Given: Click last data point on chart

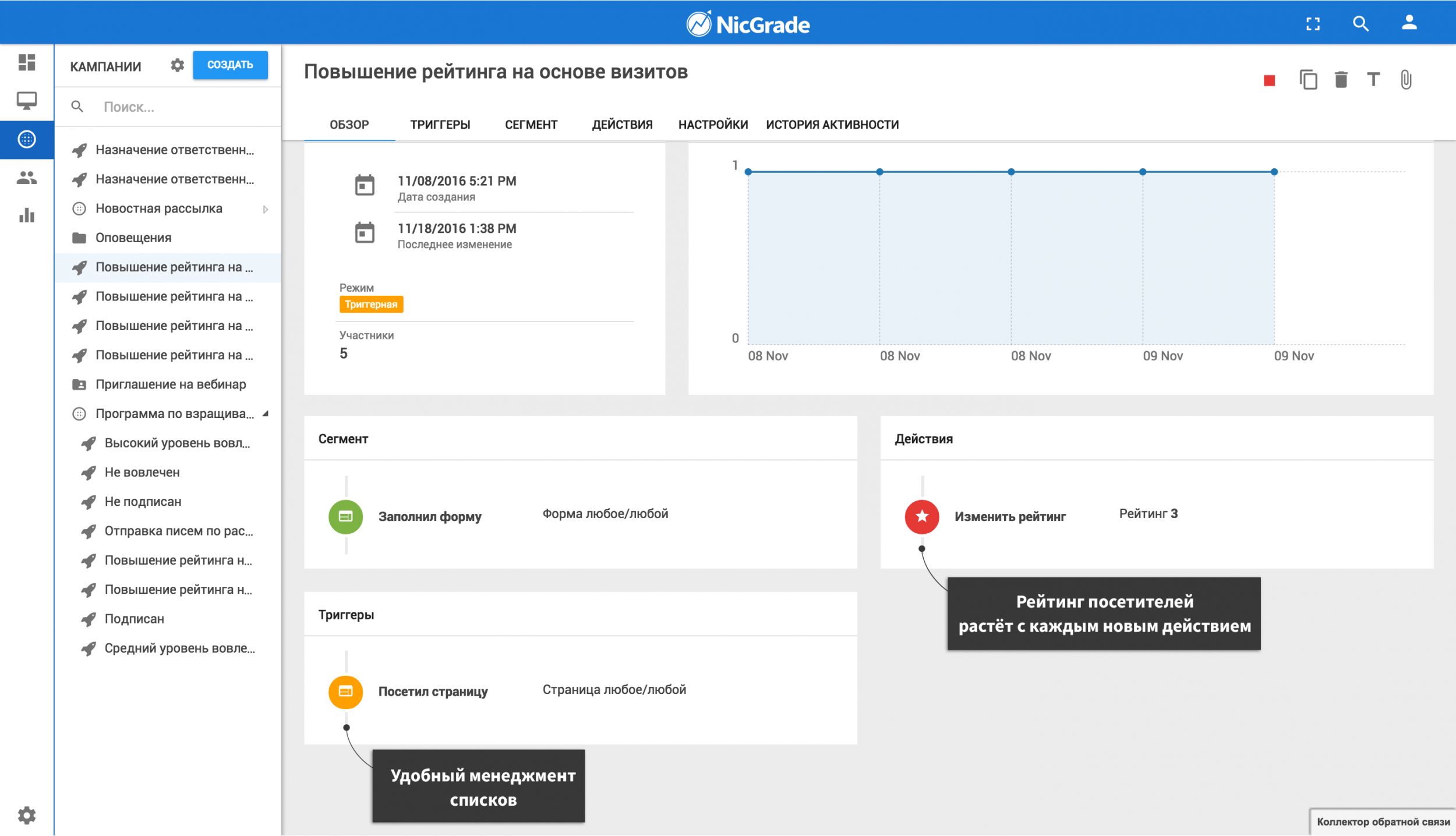Looking at the screenshot, I should [1274, 172].
